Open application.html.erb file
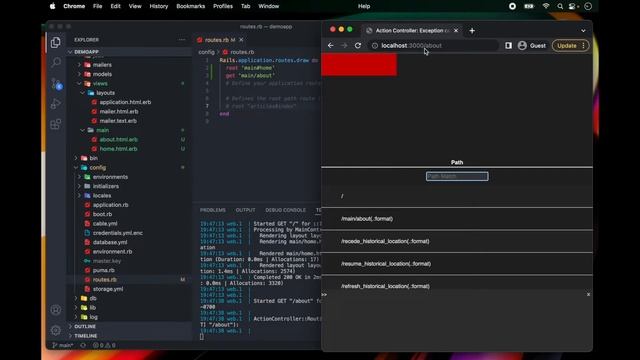Screen dimensions: 640x360 pos(125,102)
